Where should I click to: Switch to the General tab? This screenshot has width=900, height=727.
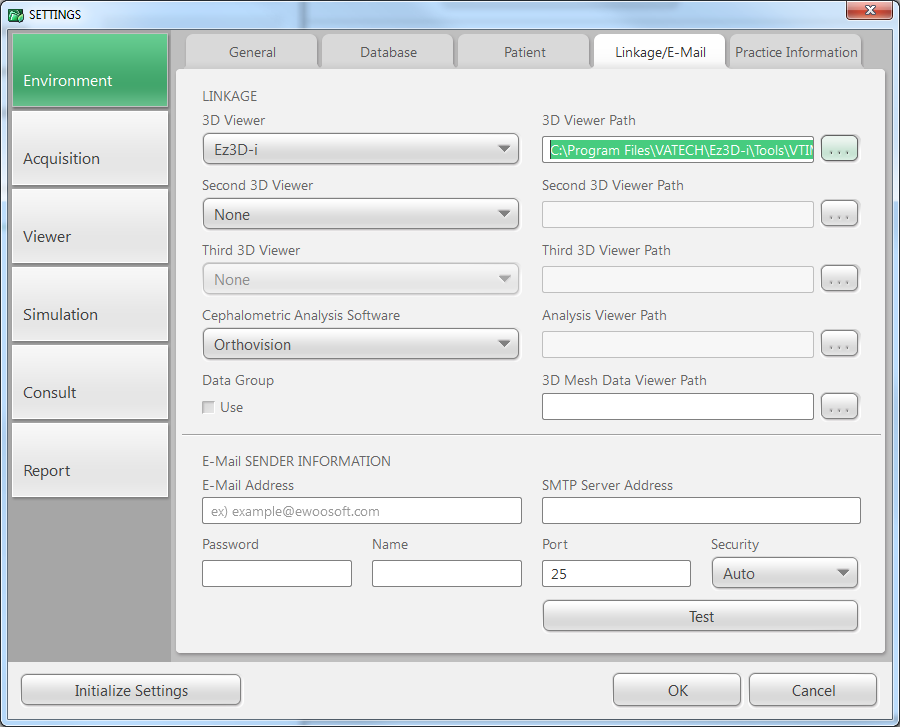pyautogui.click(x=252, y=52)
